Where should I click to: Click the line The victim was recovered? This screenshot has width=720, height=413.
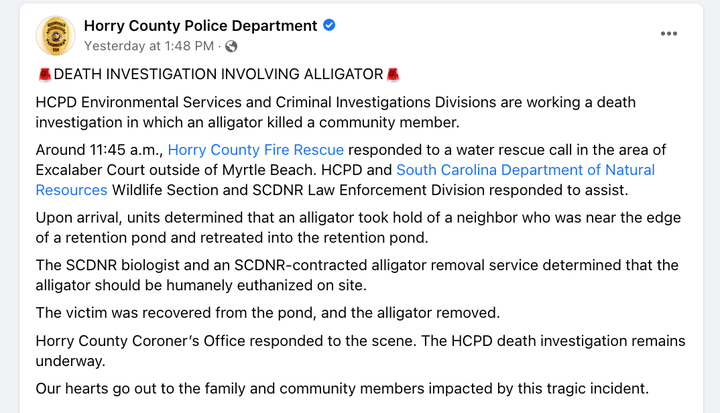pyautogui.click(x=268, y=313)
